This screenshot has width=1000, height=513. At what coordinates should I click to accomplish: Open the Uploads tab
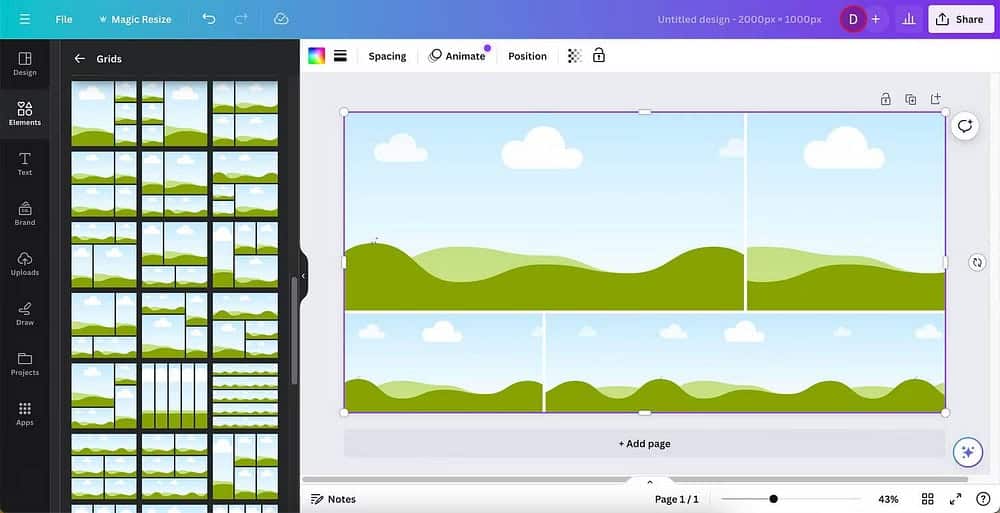pos(25,264)
